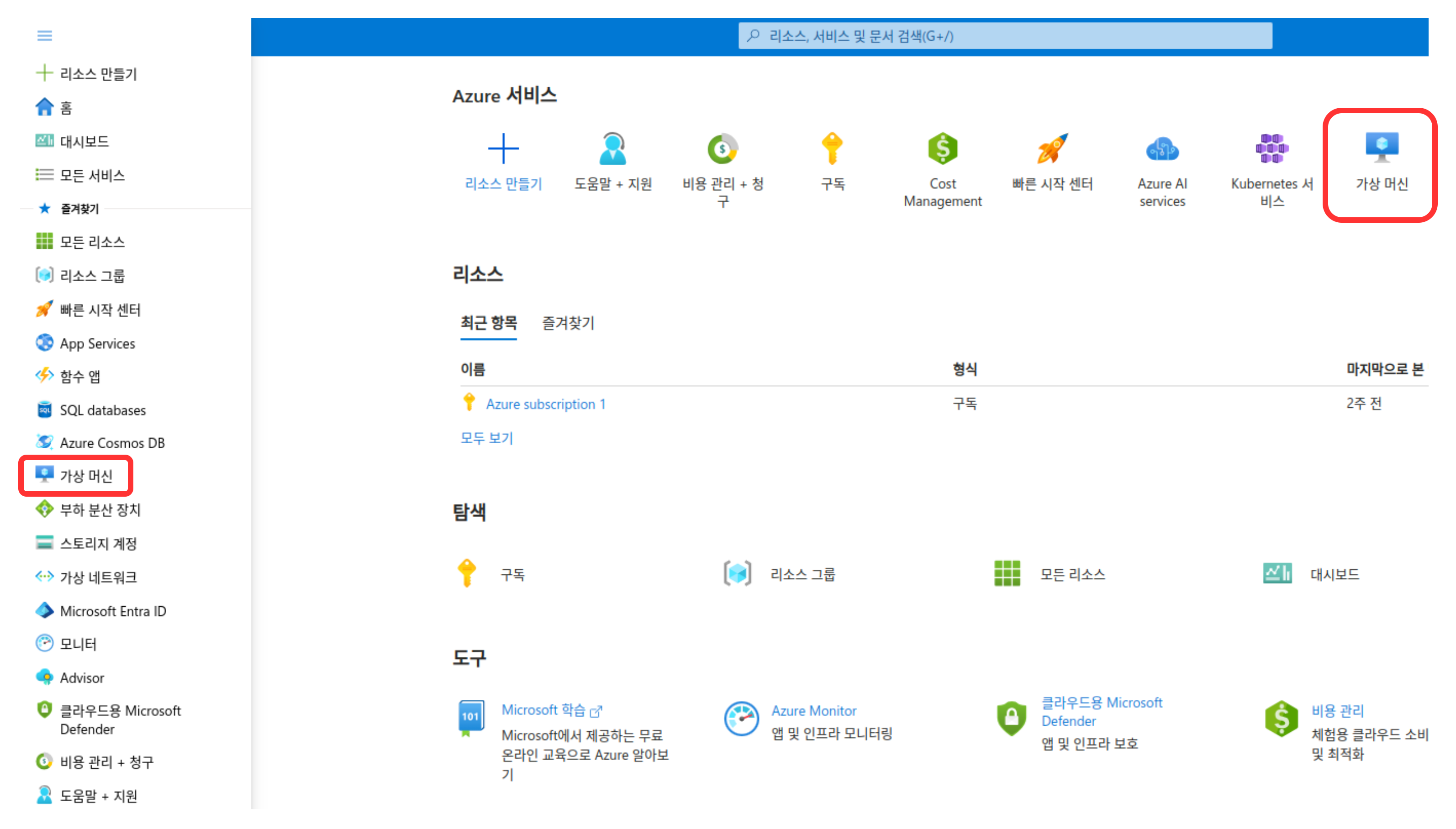Open SQL databases in the sidebar
1456x829 pixels.
[91, 409]
